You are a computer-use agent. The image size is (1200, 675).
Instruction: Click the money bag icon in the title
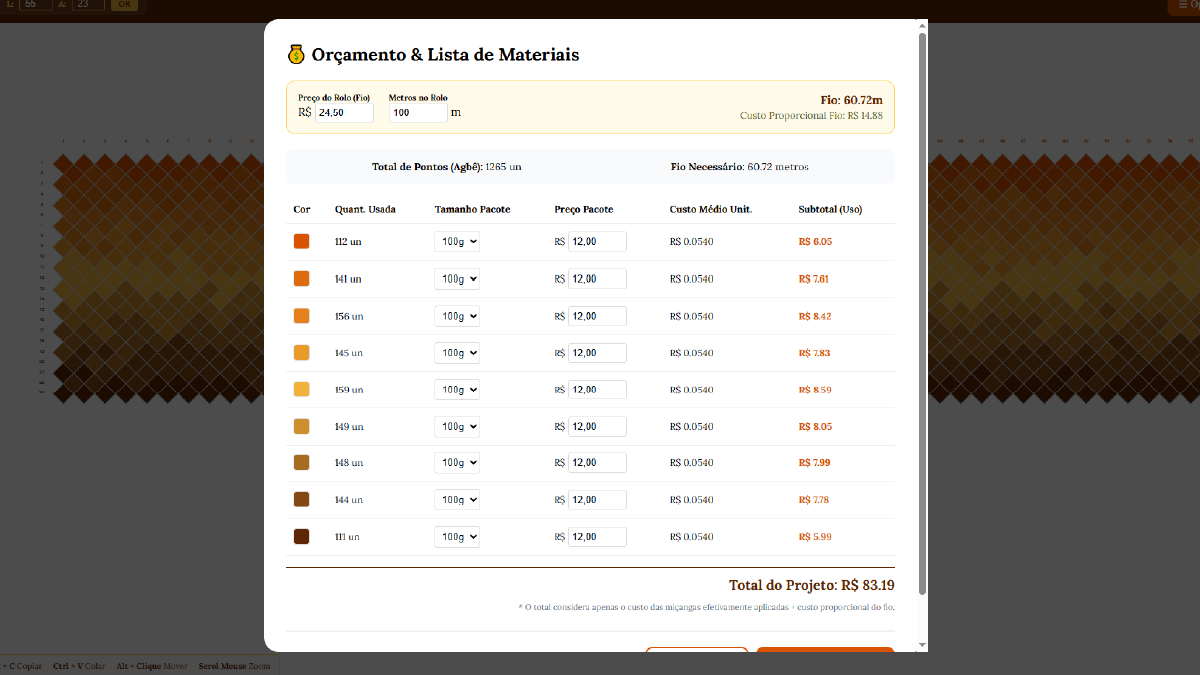296,54
